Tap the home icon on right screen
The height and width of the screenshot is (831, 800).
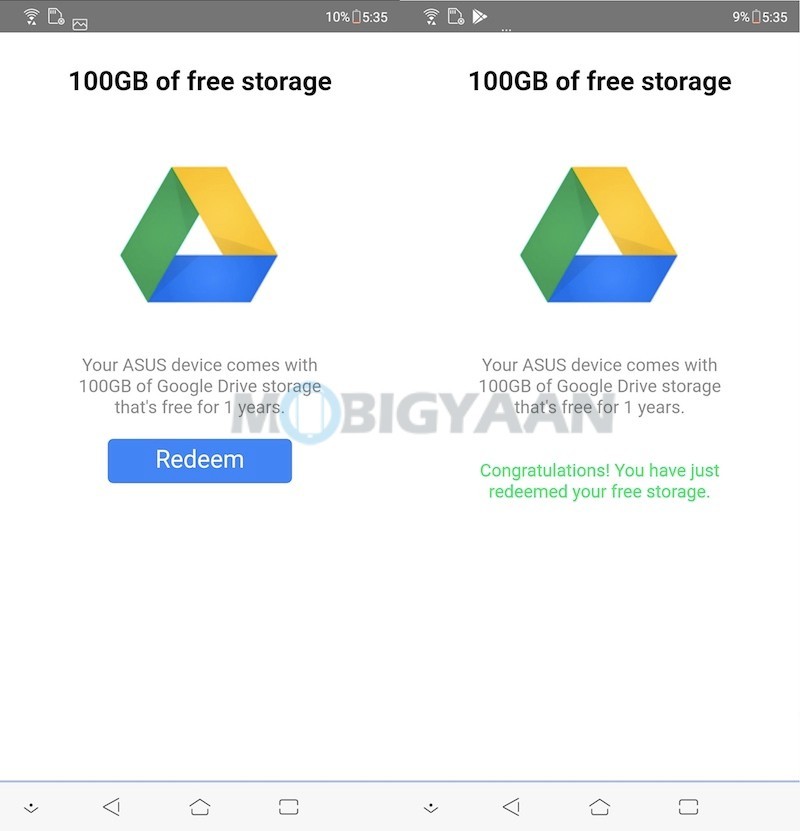[600, 807]
